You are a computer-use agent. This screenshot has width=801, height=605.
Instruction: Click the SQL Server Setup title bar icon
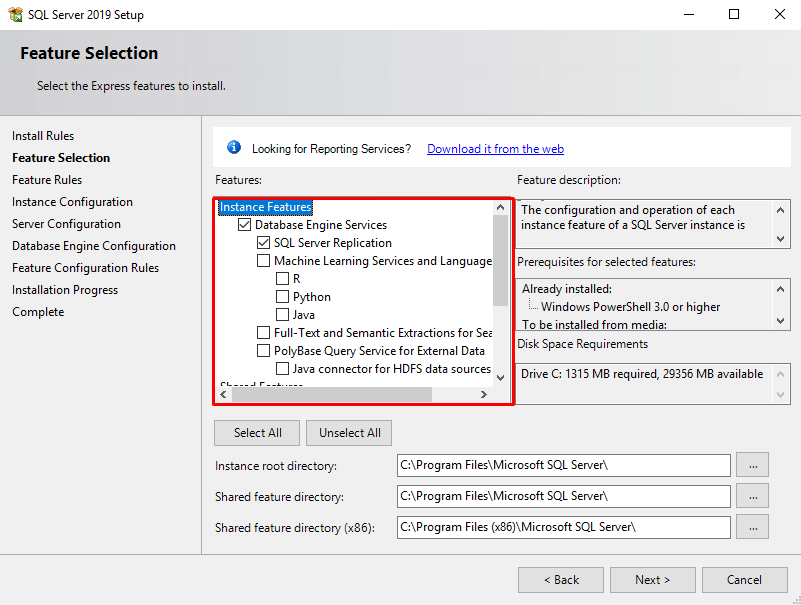point(15,14)
